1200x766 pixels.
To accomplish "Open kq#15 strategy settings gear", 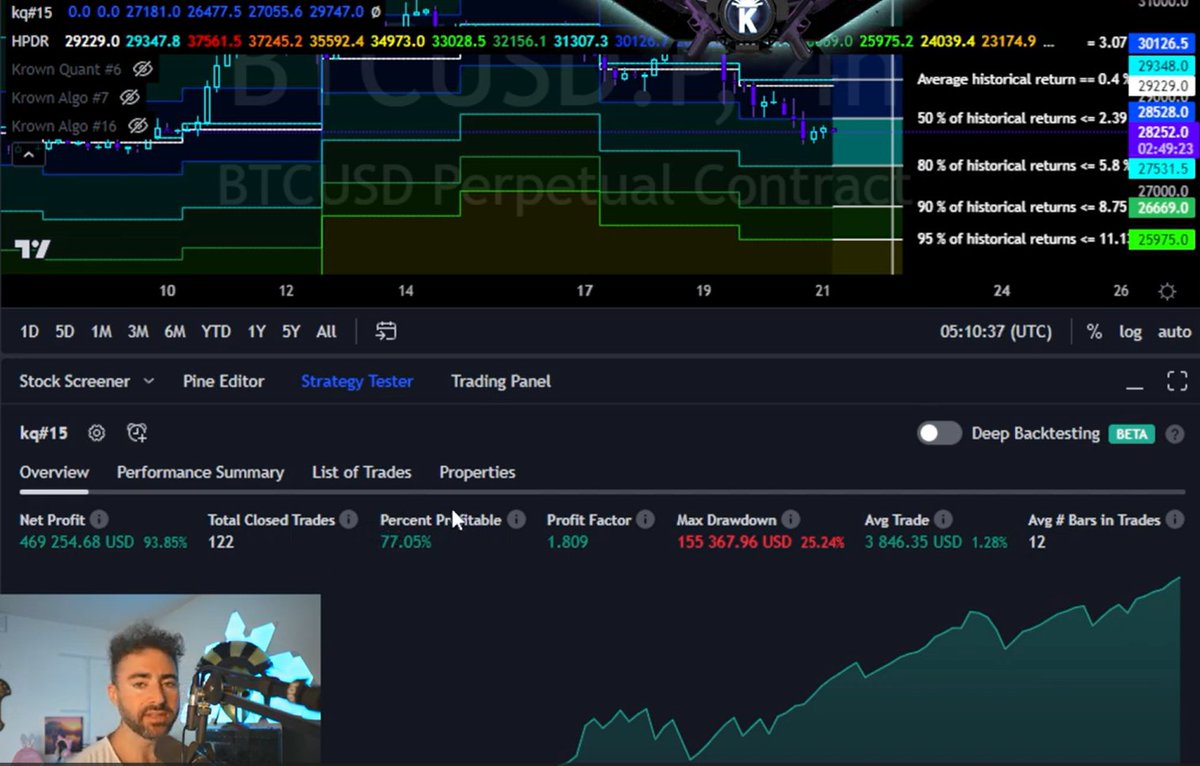I will [x=96, y=433].
